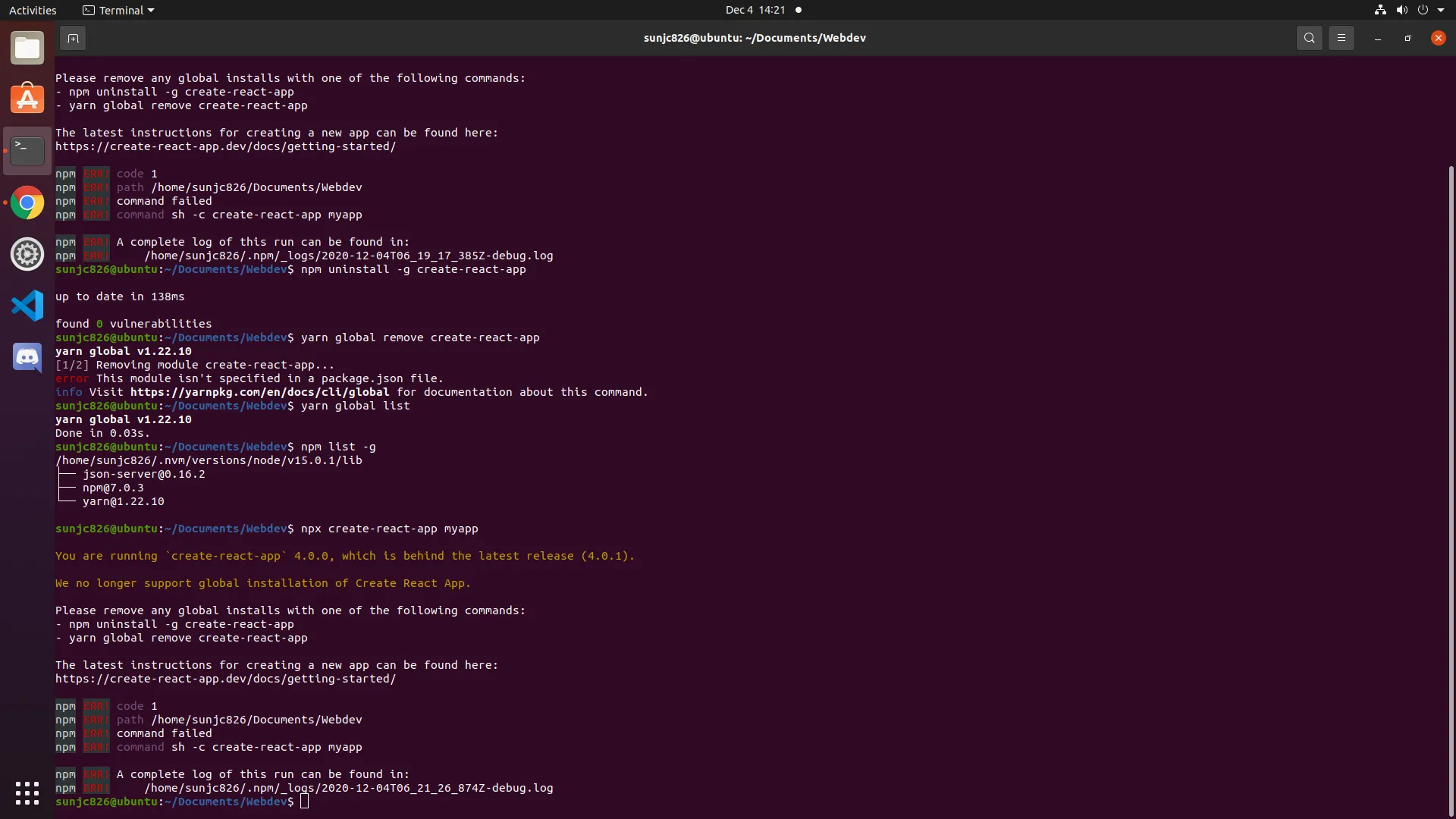The height and width of the screenshot is (819, 1456).
Task: Open Visual Studio Code from dock
Action: coord(27,306)
